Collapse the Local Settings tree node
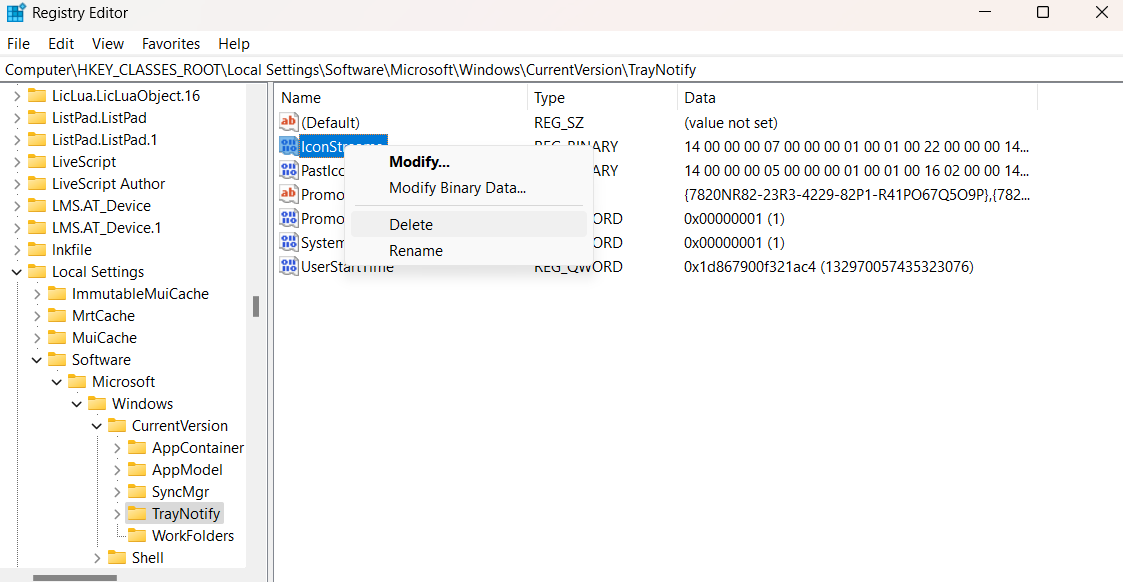This screenshot has height=582, width=1123. [16, 272]
